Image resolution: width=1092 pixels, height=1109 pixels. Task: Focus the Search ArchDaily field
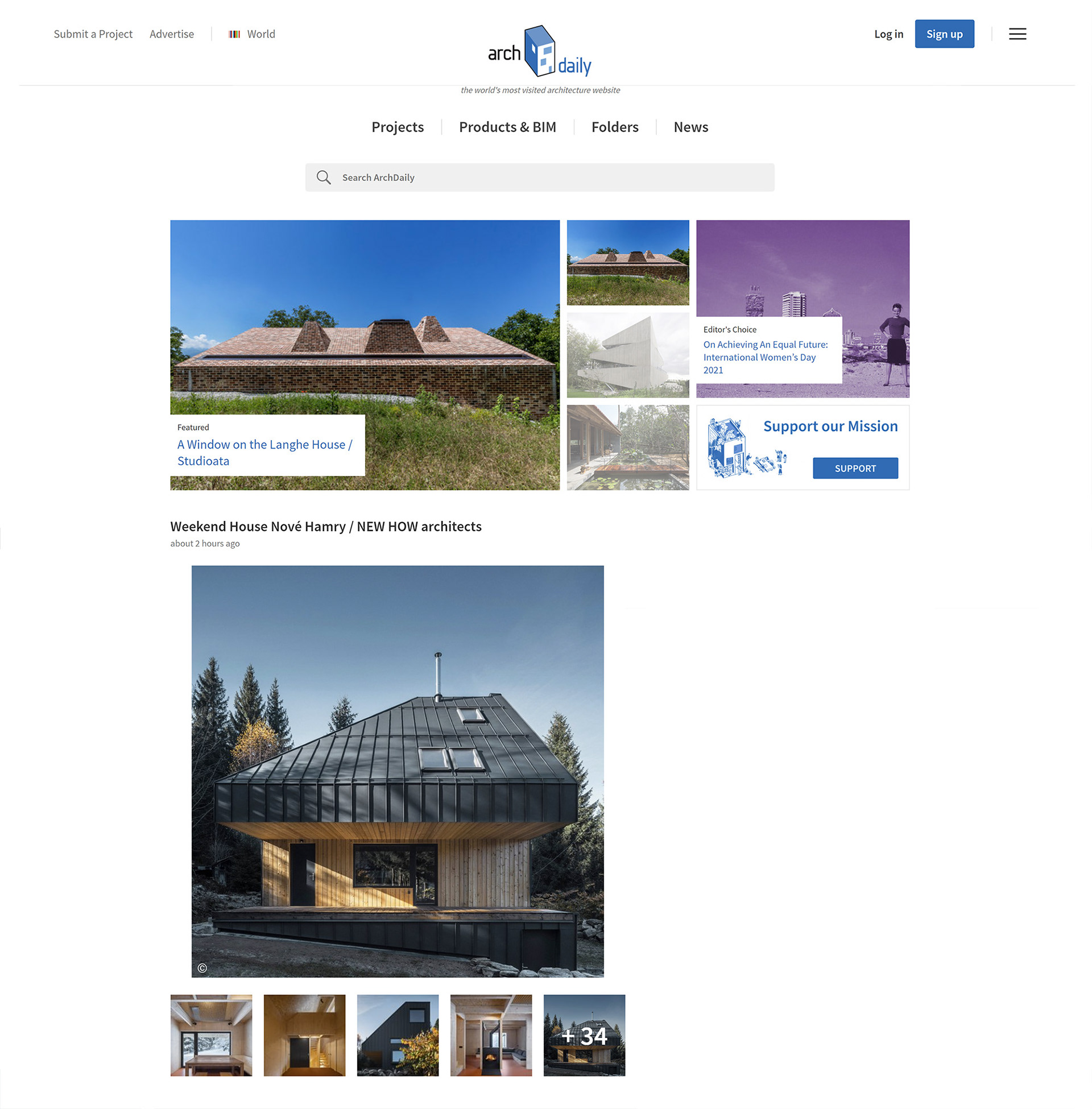(x=540, y=177)
